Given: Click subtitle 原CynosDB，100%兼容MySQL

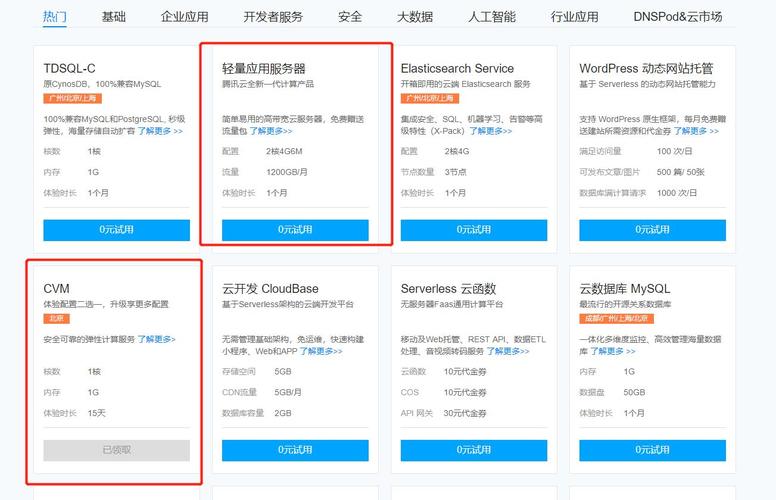Looking at the screenshot, I should [x=102, y=84].
